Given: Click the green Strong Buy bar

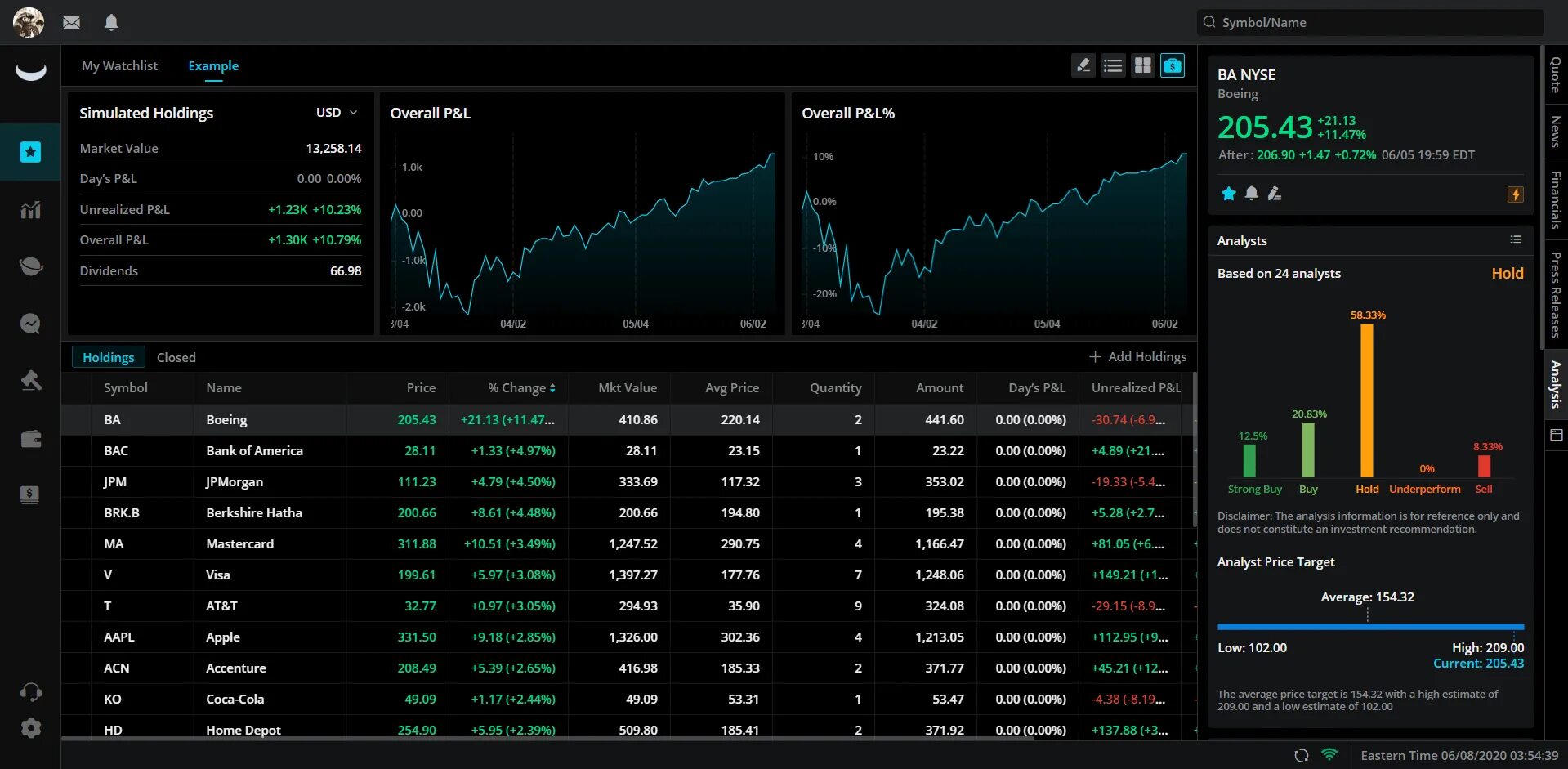Looking at the screenshot, I should coord(1249,461).
